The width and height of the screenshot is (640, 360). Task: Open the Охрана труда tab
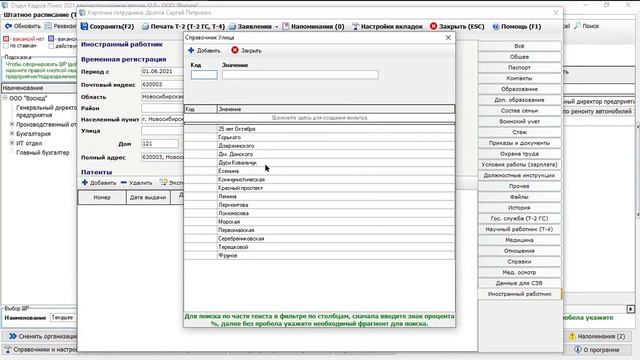click(x=519, y=154)
